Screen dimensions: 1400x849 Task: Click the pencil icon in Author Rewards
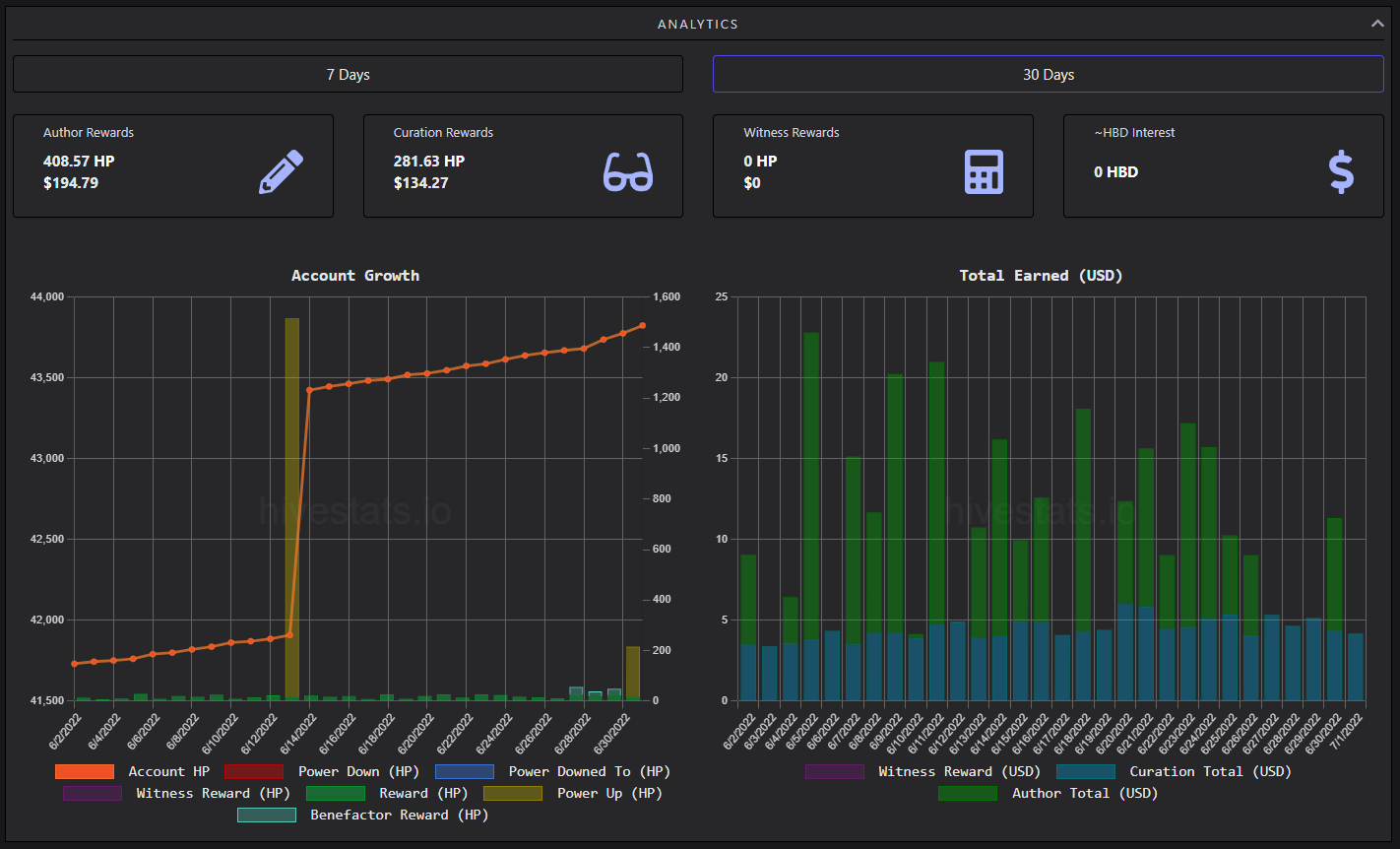tap(281, 172)
